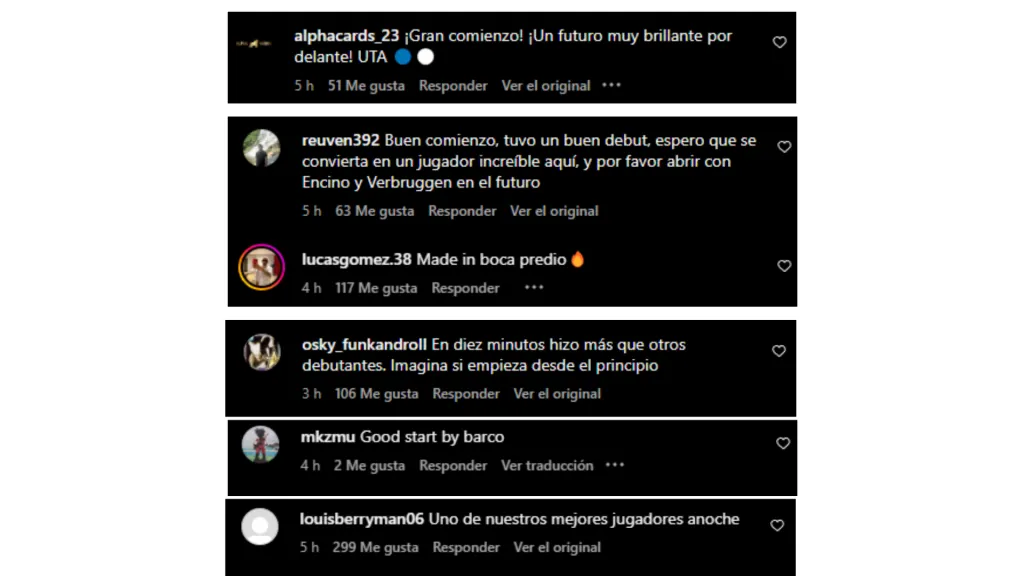Screen dimensions: 1024x576
Task: Like louisberryman06's comment with the heart
Action: coord(776,525)
